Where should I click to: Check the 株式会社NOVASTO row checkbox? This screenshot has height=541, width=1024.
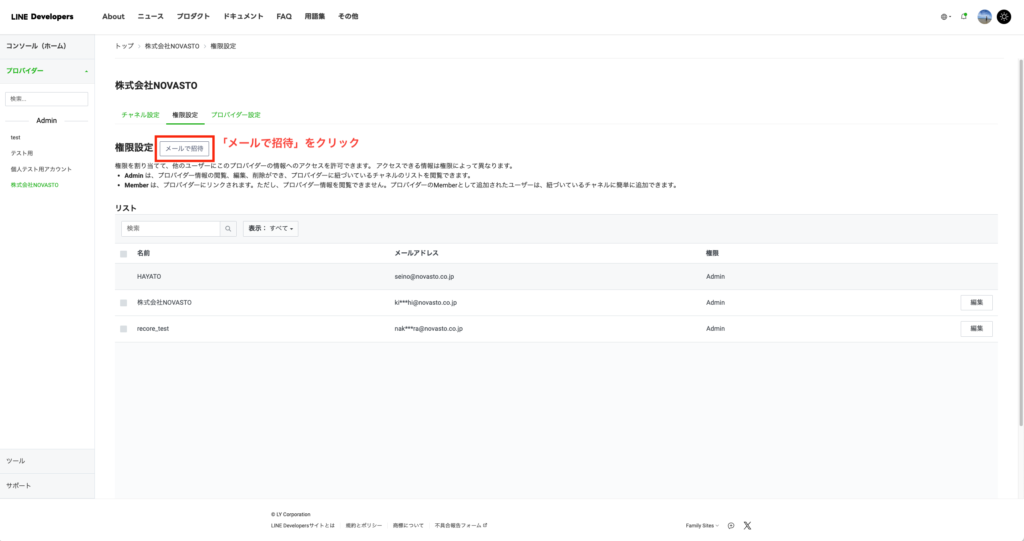coord(123,303)
